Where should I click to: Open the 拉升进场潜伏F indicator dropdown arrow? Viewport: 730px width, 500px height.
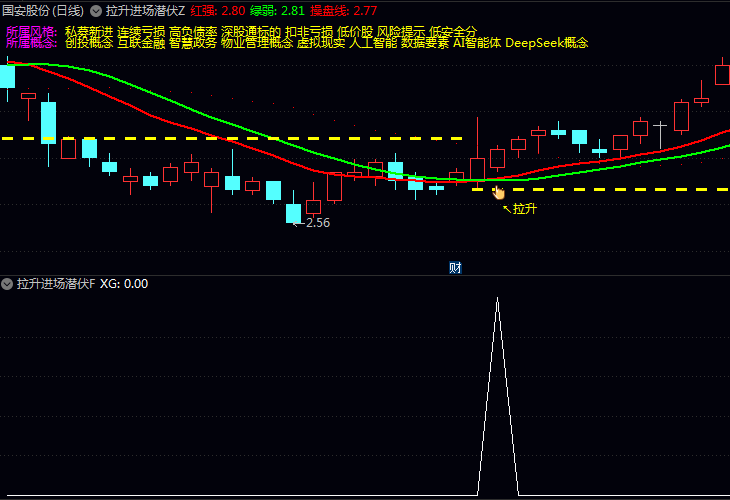tap(7, 284)
